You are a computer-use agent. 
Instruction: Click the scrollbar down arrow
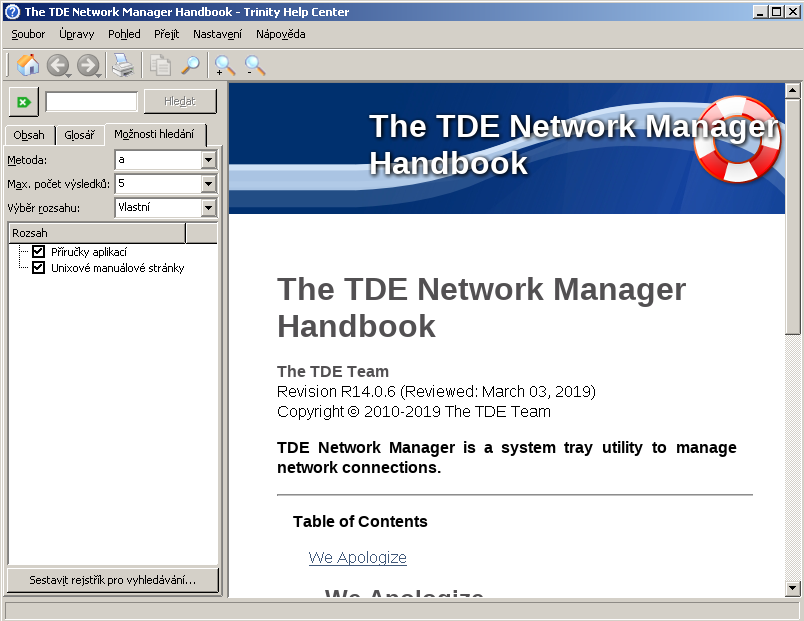793,588
